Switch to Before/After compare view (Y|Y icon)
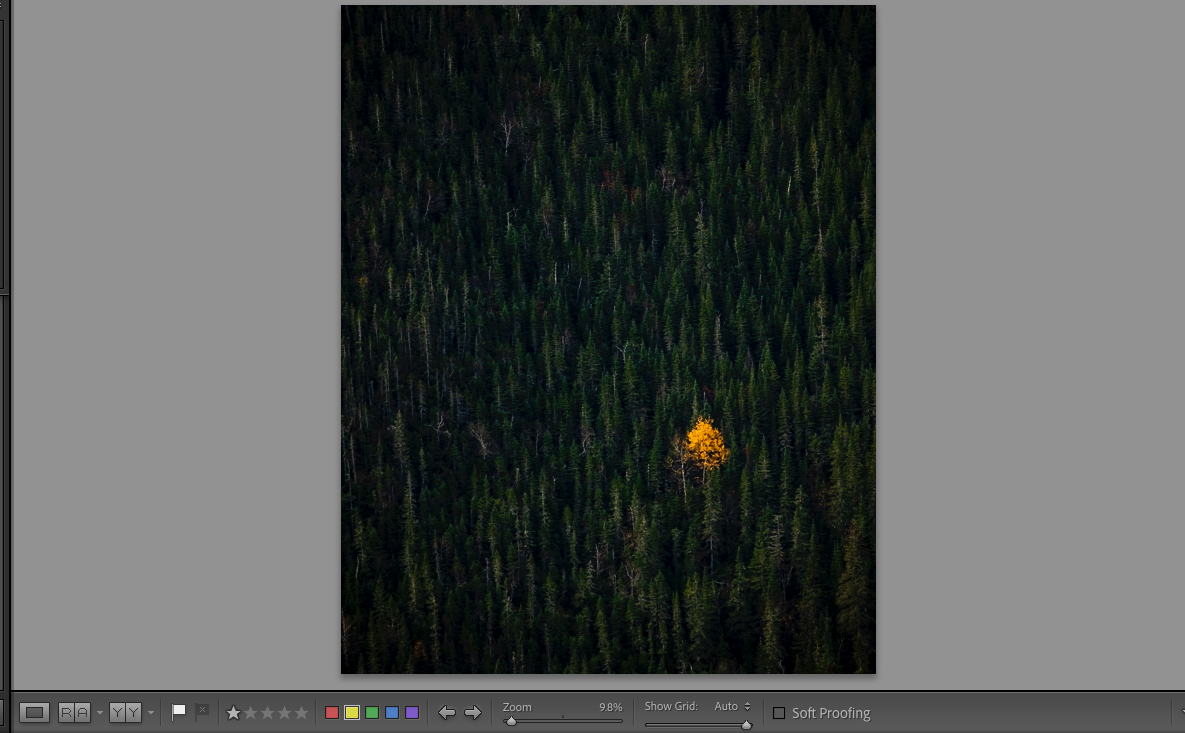Image resolution: width=1185 pixels, height=733 pixels. (x=125, y=712)
